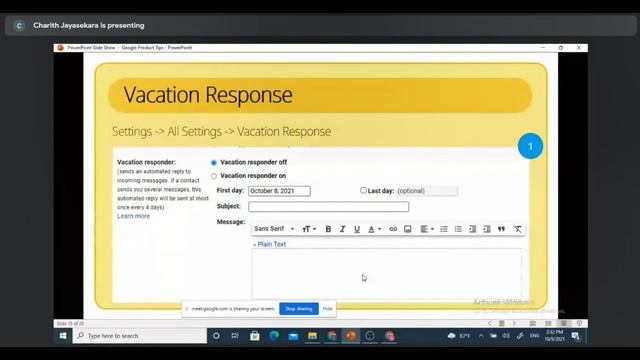640x360 pixels.
Task: Click the Stop sharing button
Action: tap(299, 309)
